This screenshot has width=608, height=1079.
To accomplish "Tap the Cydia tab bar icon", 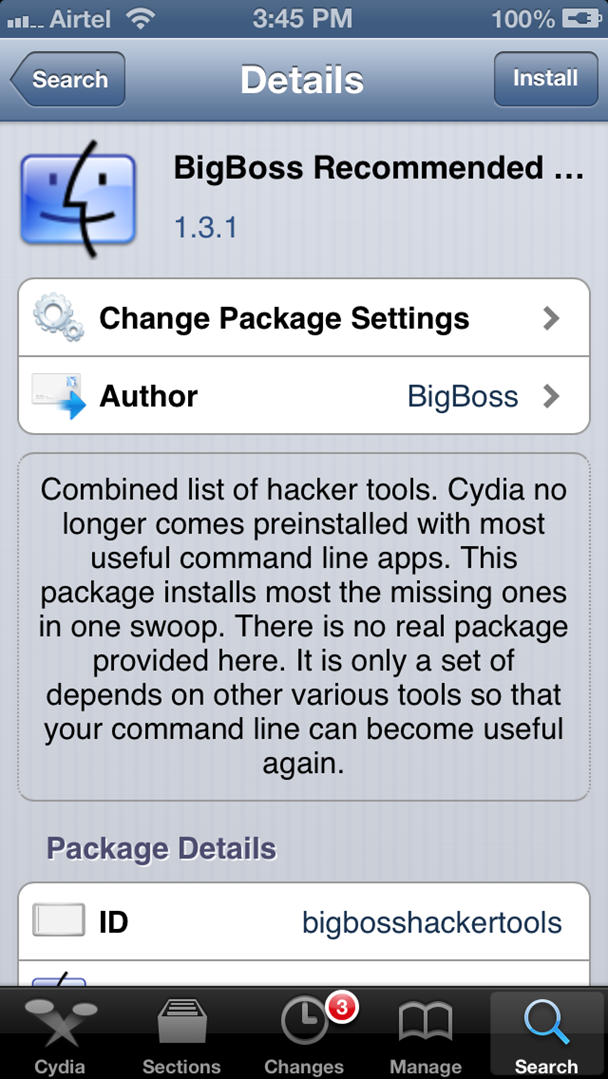I will (x=60, y=1024).
